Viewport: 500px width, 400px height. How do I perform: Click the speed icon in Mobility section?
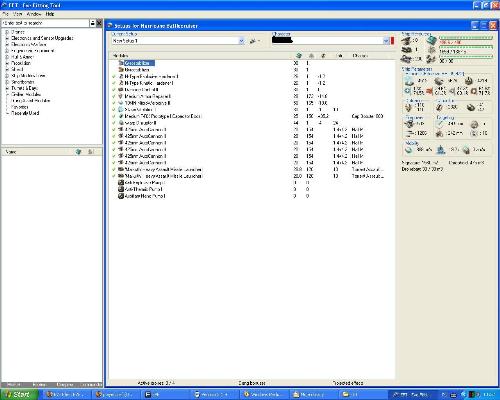pyautogui.click(x=409, y=150)
